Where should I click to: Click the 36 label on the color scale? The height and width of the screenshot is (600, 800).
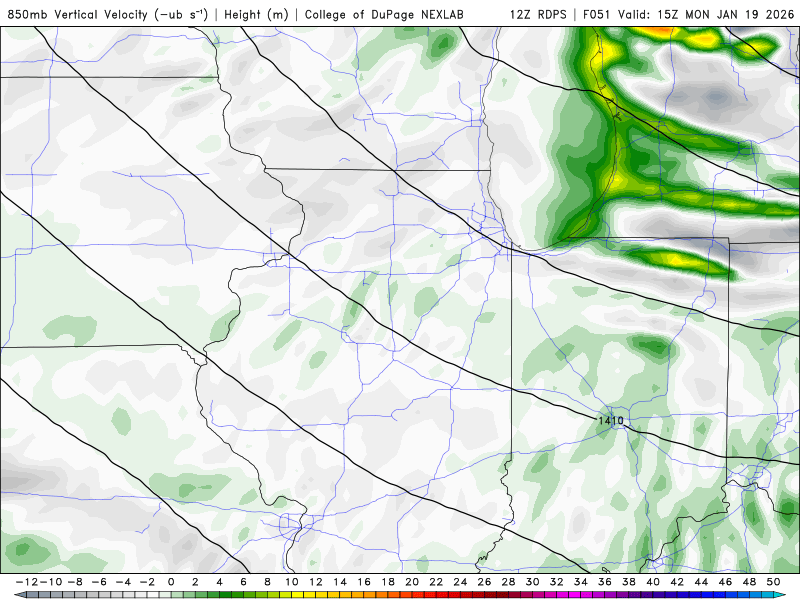point(605,582)
